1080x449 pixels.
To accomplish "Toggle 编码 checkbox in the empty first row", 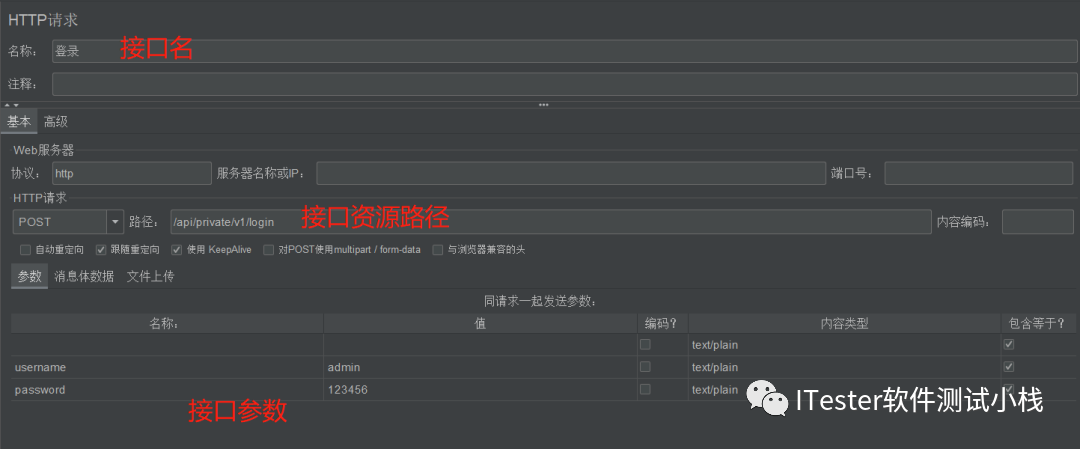I will (645, 344).
